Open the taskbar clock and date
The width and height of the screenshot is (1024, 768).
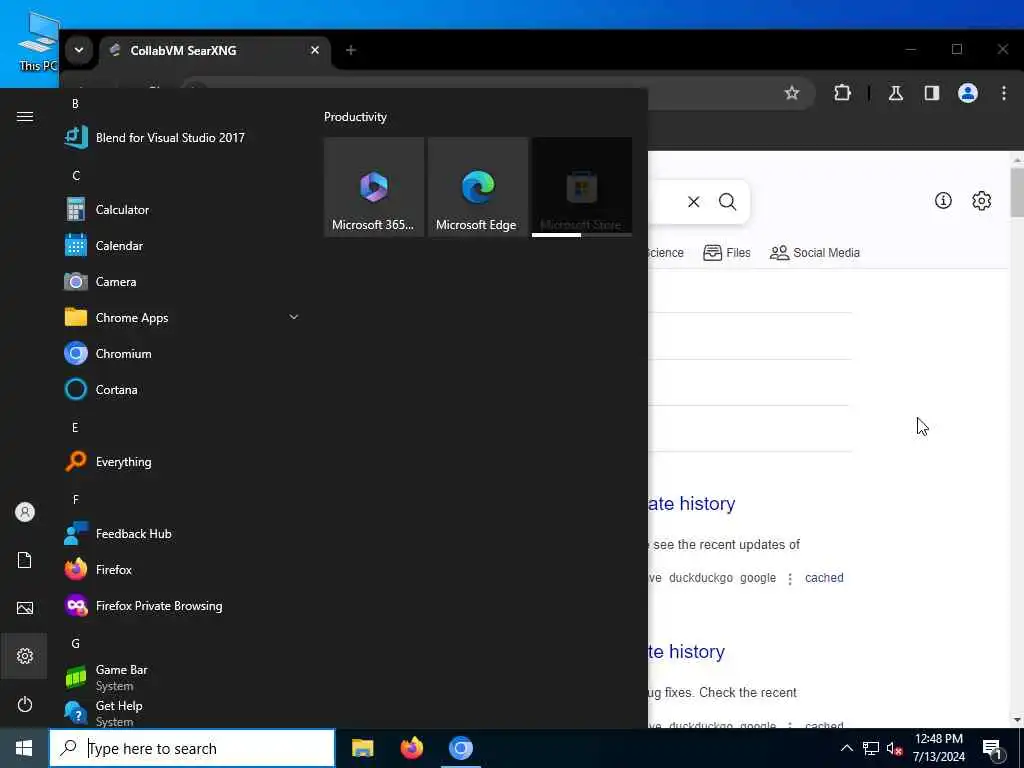click(x=938, y=748)
